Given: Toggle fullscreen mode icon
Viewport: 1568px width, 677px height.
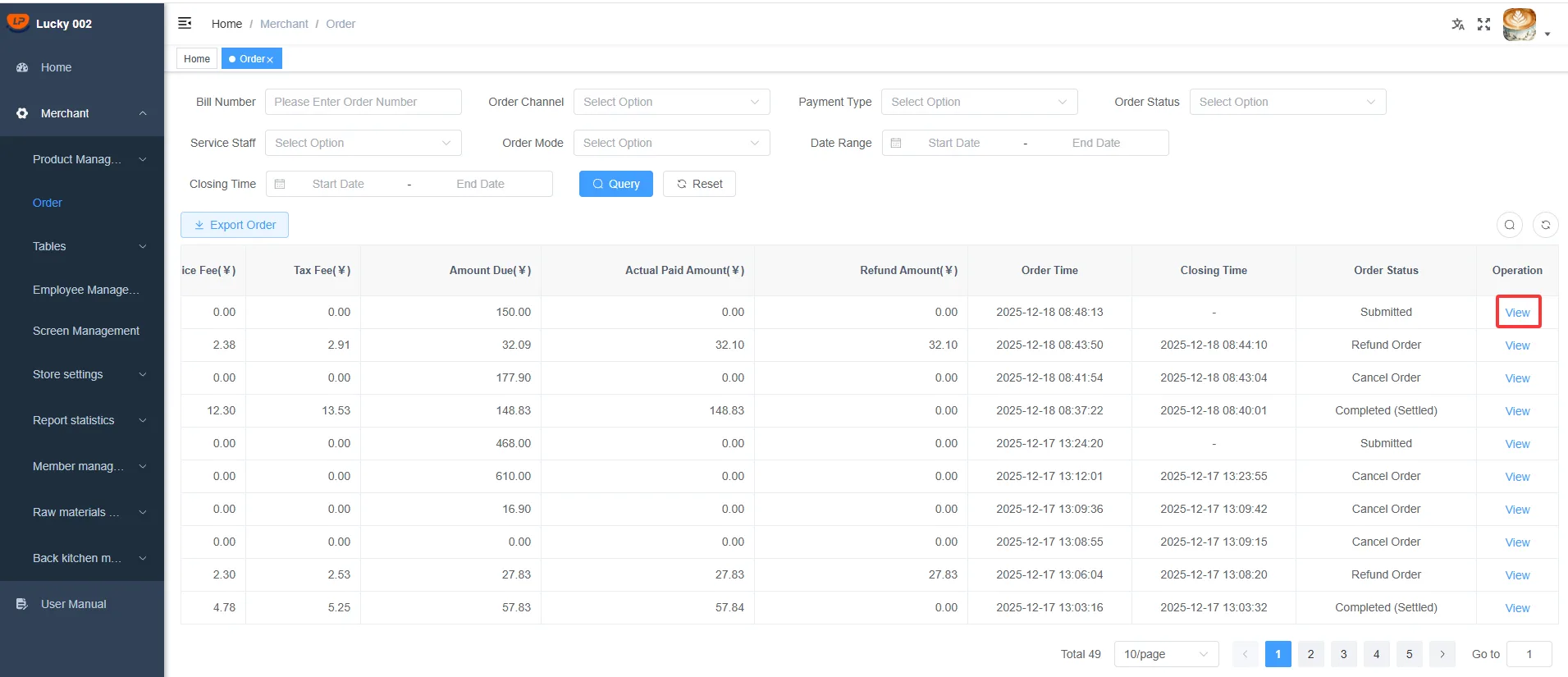Looking at the screenshot, I should 1483,24.
